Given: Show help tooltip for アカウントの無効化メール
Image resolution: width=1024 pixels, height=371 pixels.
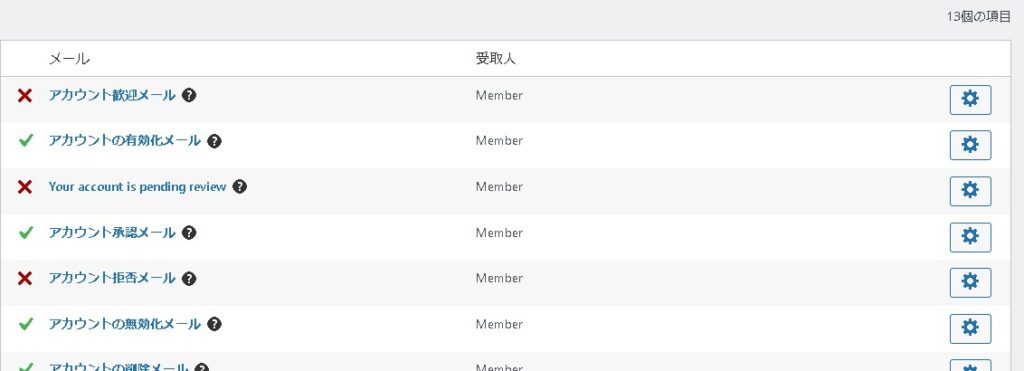Looking at the screenshot, I should (x=214, y=324).
